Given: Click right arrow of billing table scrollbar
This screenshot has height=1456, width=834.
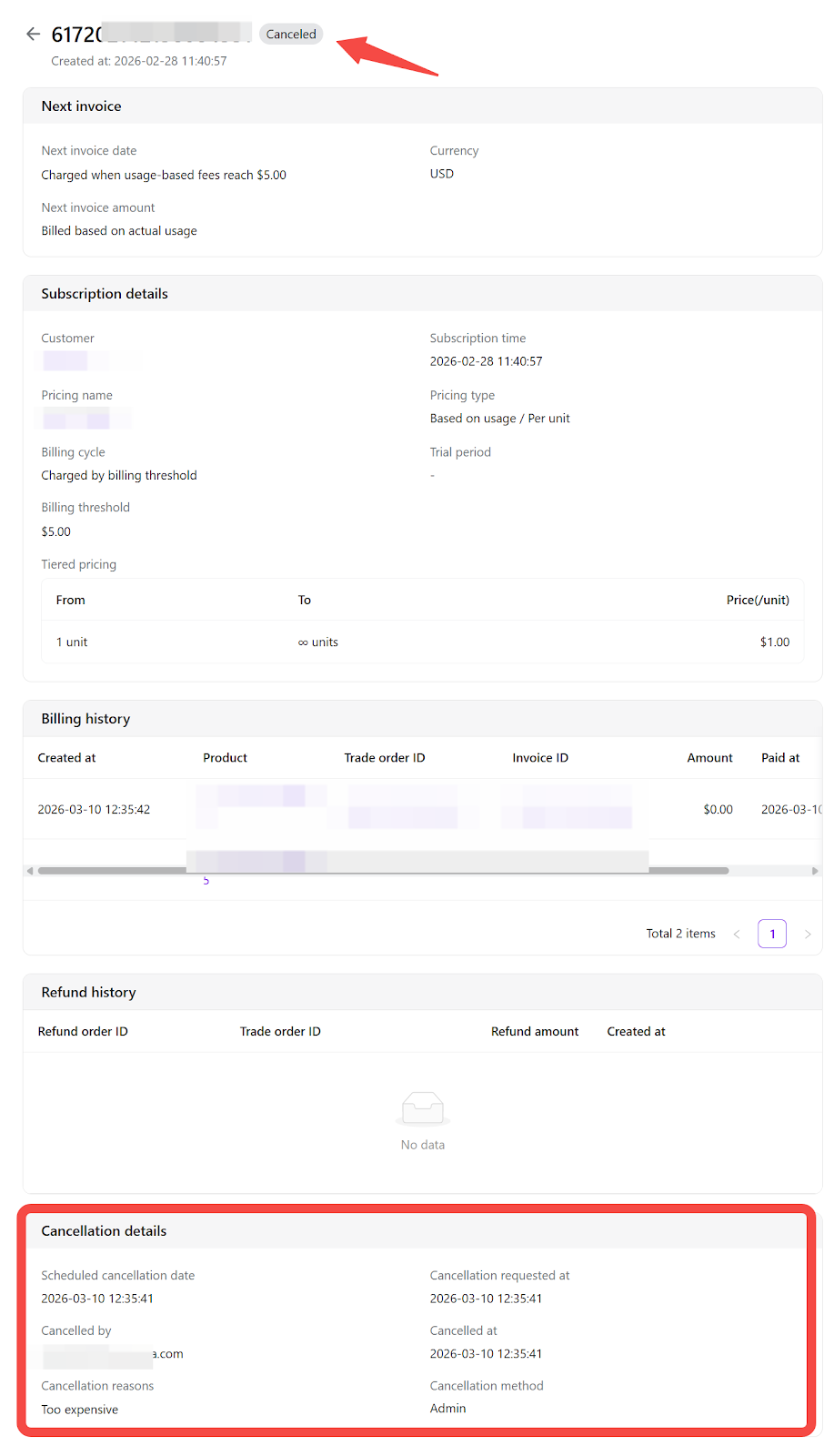Looking at the screenshot, I should pyautogui.click(x=815, y=871).
